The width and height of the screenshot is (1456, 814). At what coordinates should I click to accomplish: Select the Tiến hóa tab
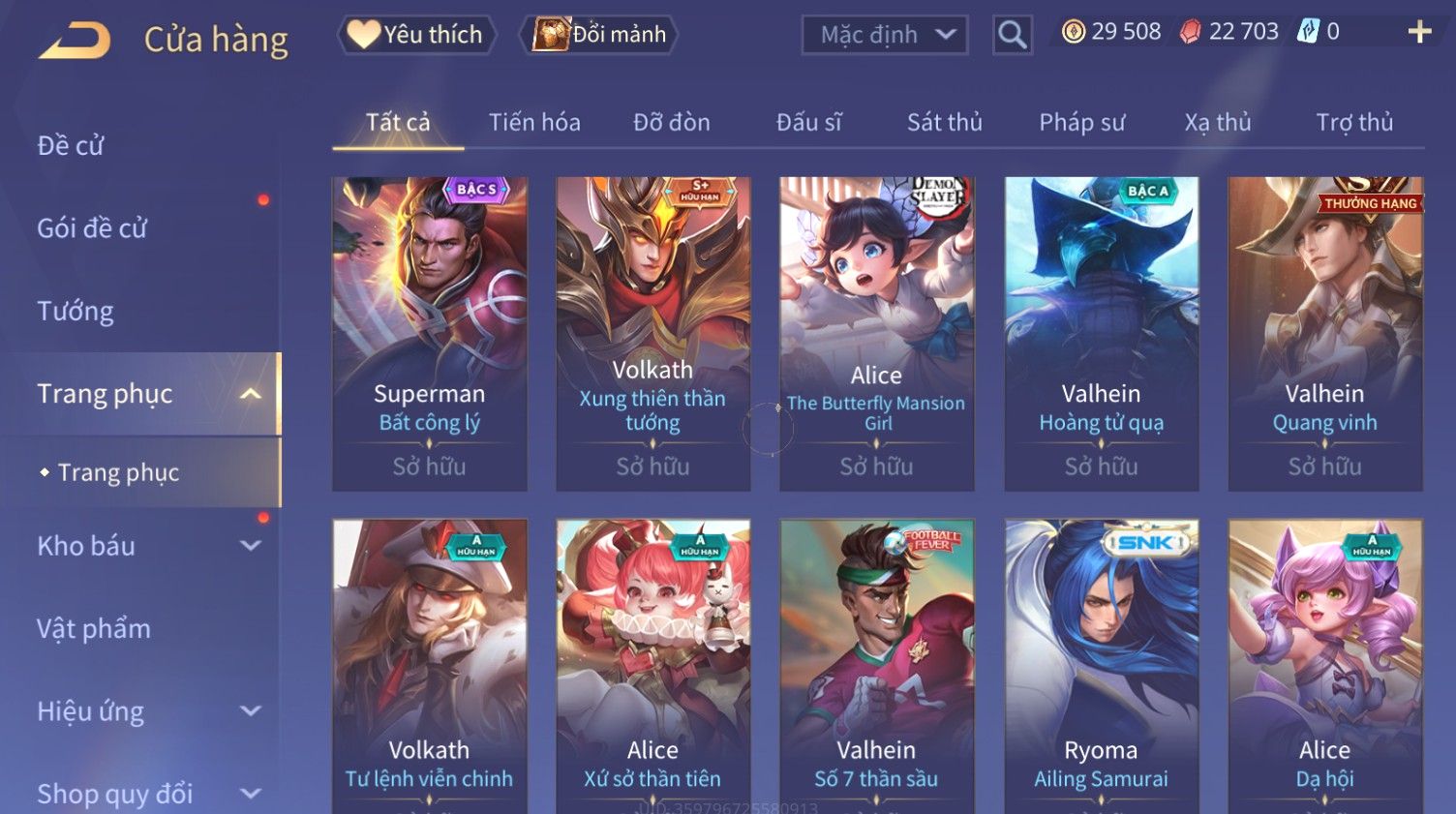point(534,122)
